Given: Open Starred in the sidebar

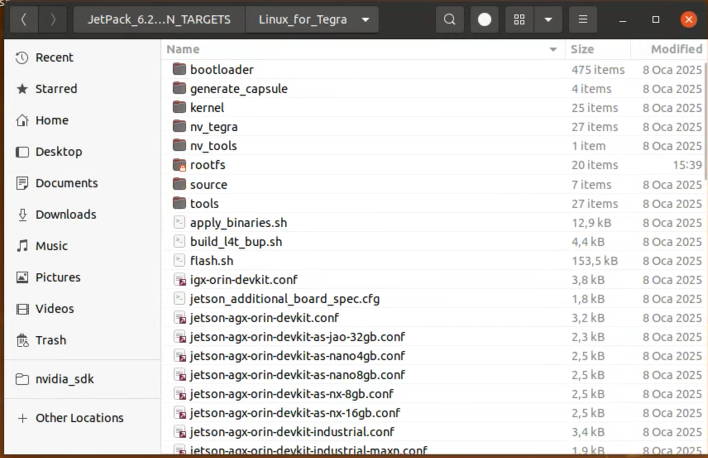Looking at the screenshot, I should click(82, 89).
